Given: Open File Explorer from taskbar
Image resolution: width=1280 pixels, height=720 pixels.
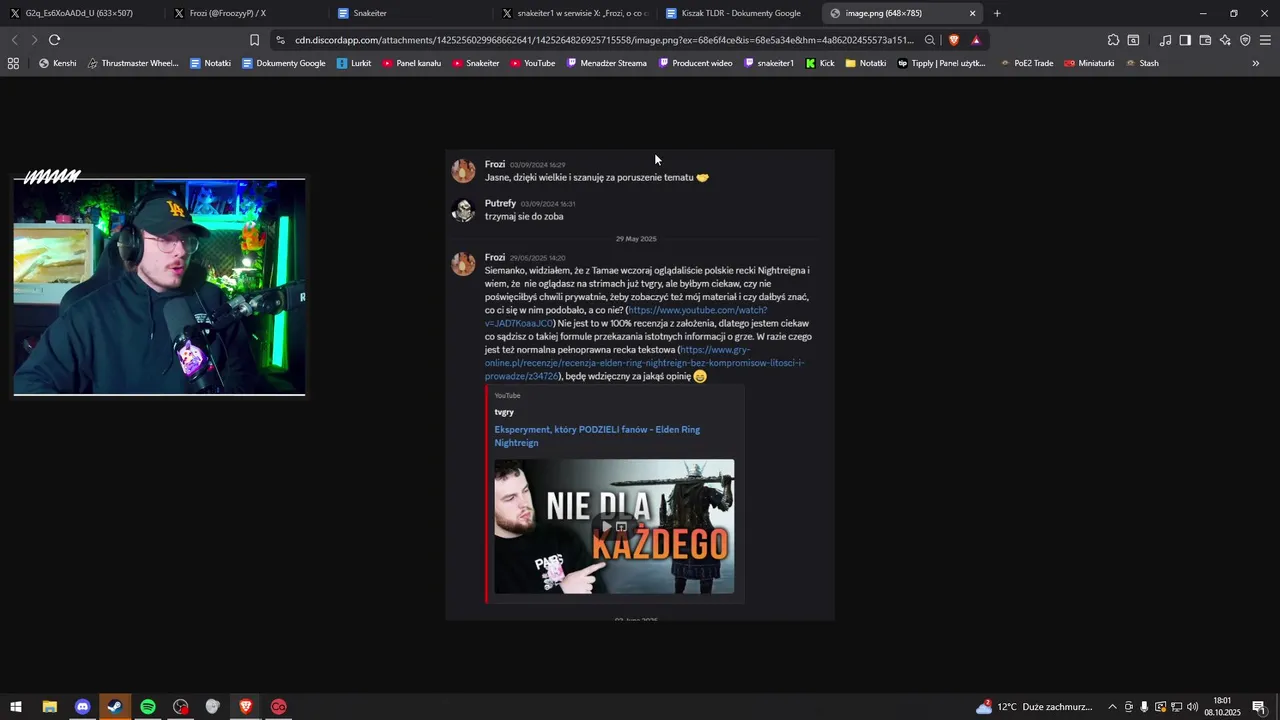Looking at the screenshot, I should point(49,707).
